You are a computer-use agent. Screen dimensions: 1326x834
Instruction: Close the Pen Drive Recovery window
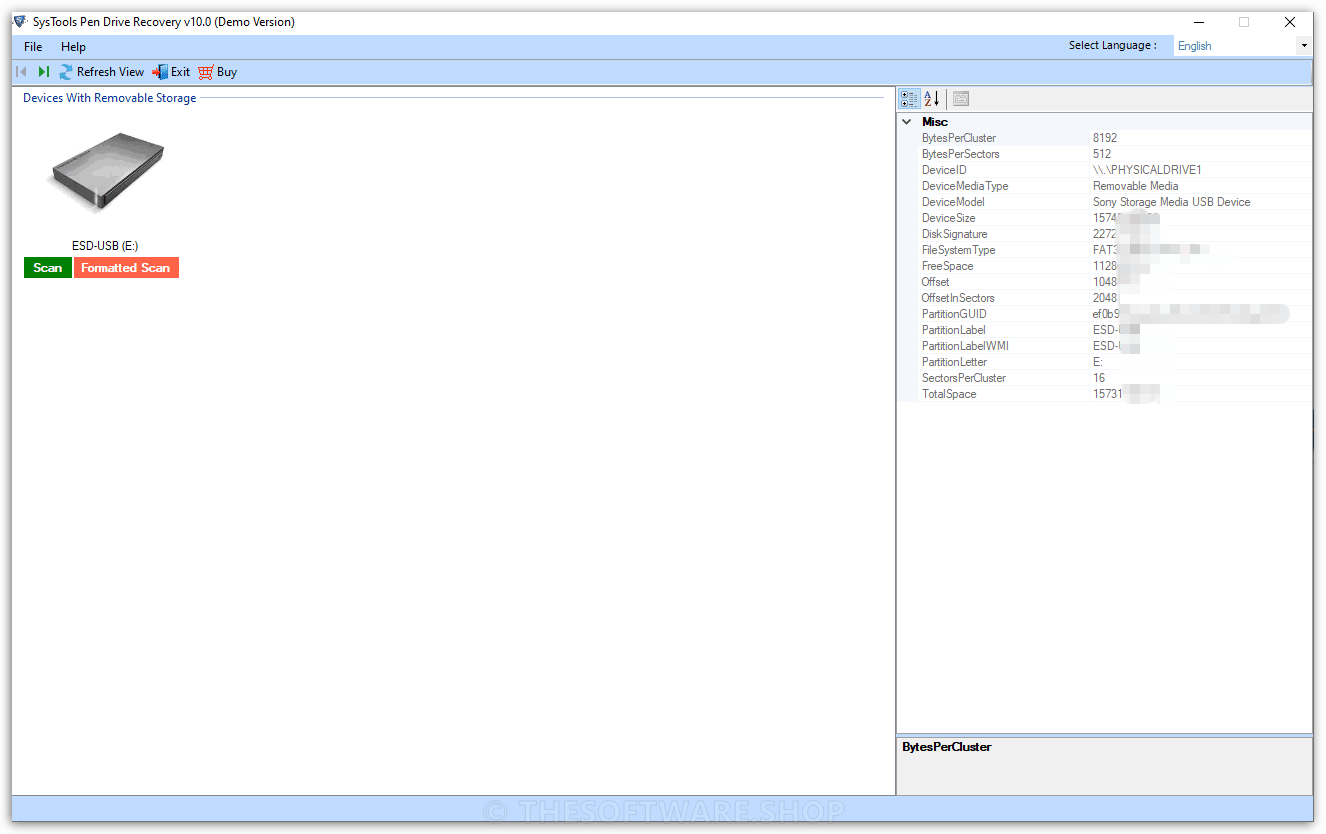point(1290,22)
